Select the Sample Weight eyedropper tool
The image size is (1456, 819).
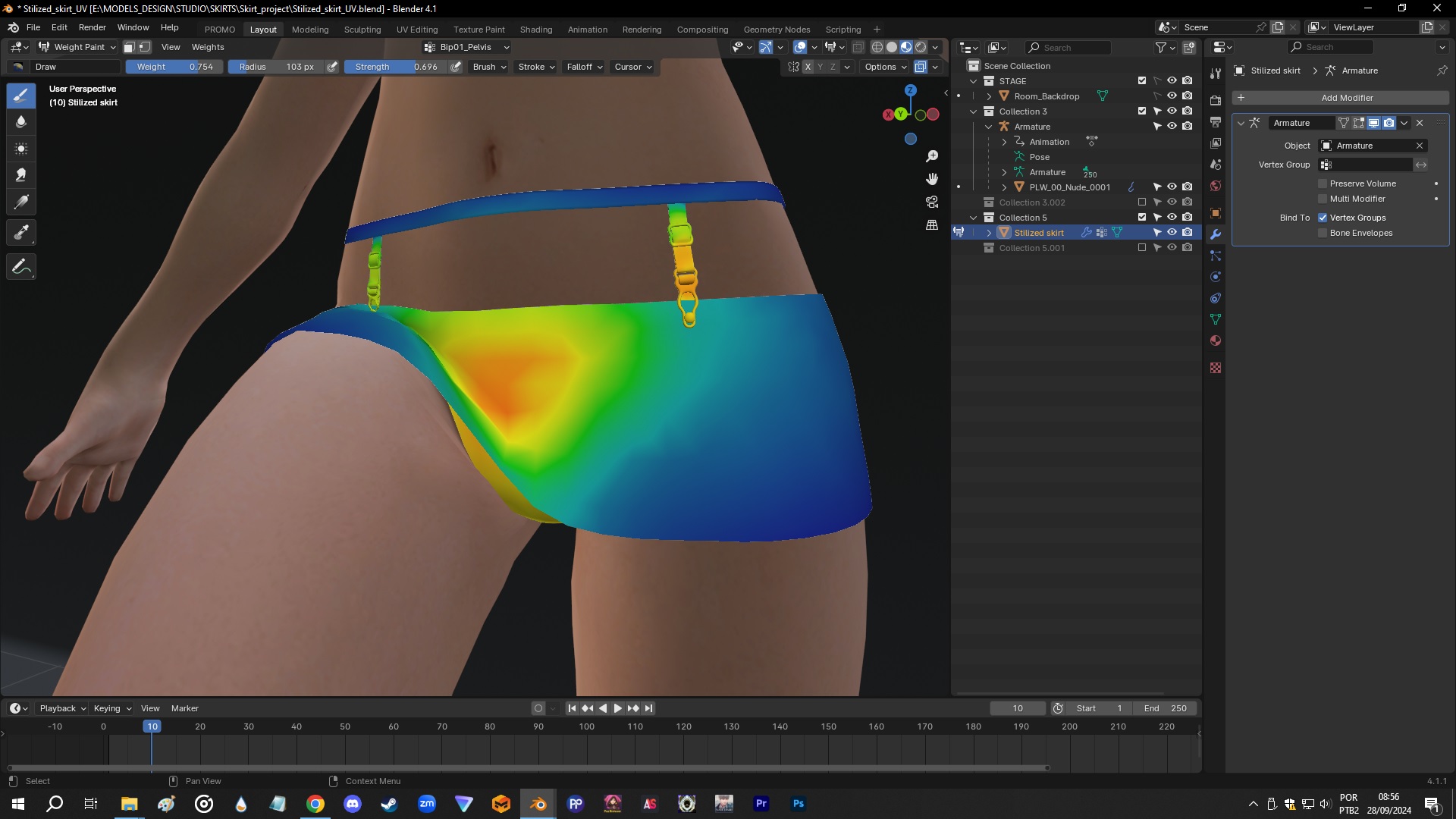point(20,232)
